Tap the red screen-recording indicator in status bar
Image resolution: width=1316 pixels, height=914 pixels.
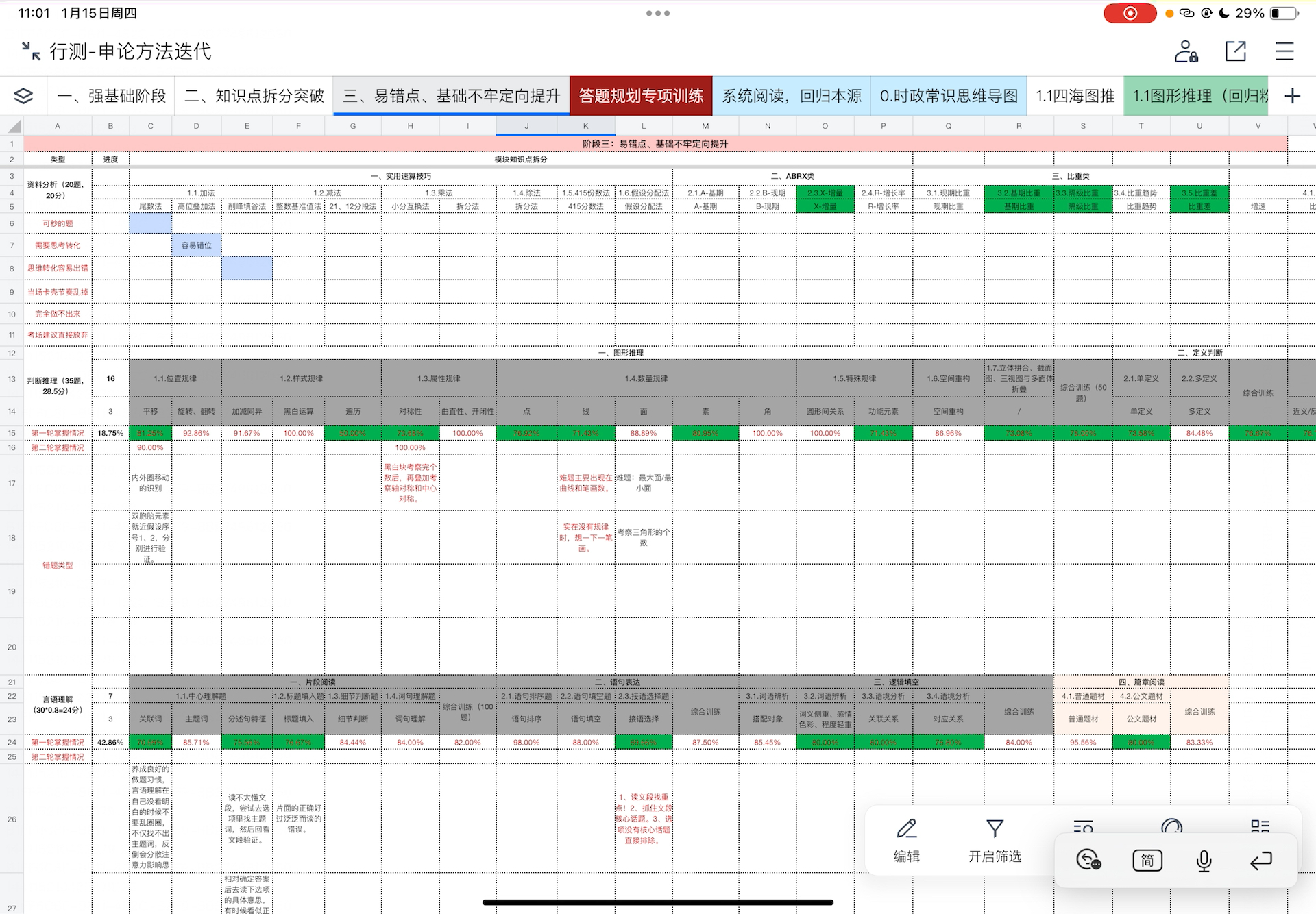[x=1130, y=13]
